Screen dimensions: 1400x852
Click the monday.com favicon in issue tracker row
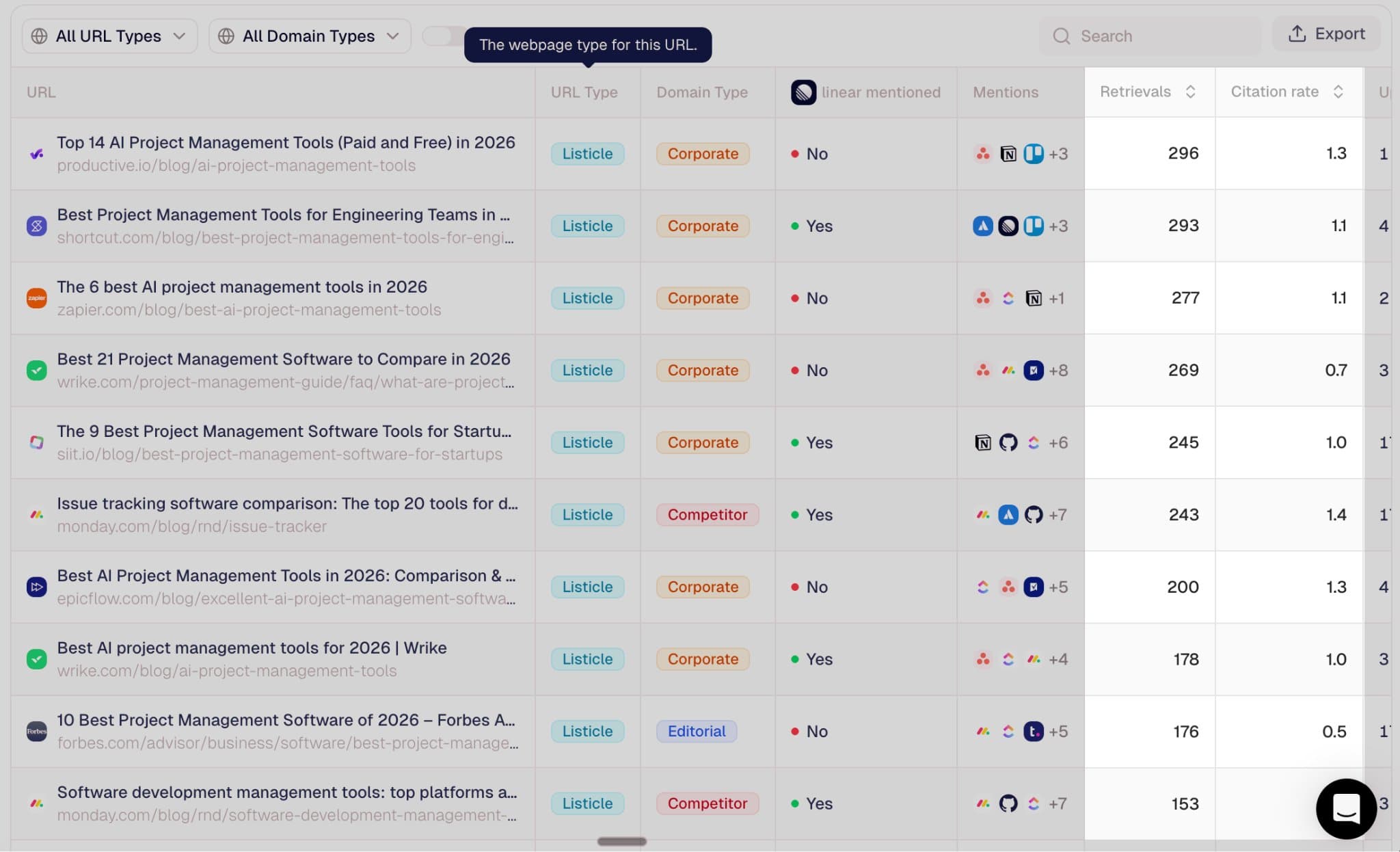tap(37, 514)
